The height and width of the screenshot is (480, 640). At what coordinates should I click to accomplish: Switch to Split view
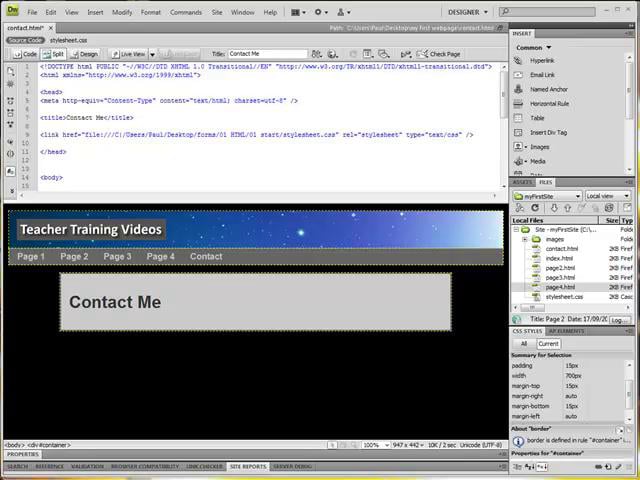[53, 54]
